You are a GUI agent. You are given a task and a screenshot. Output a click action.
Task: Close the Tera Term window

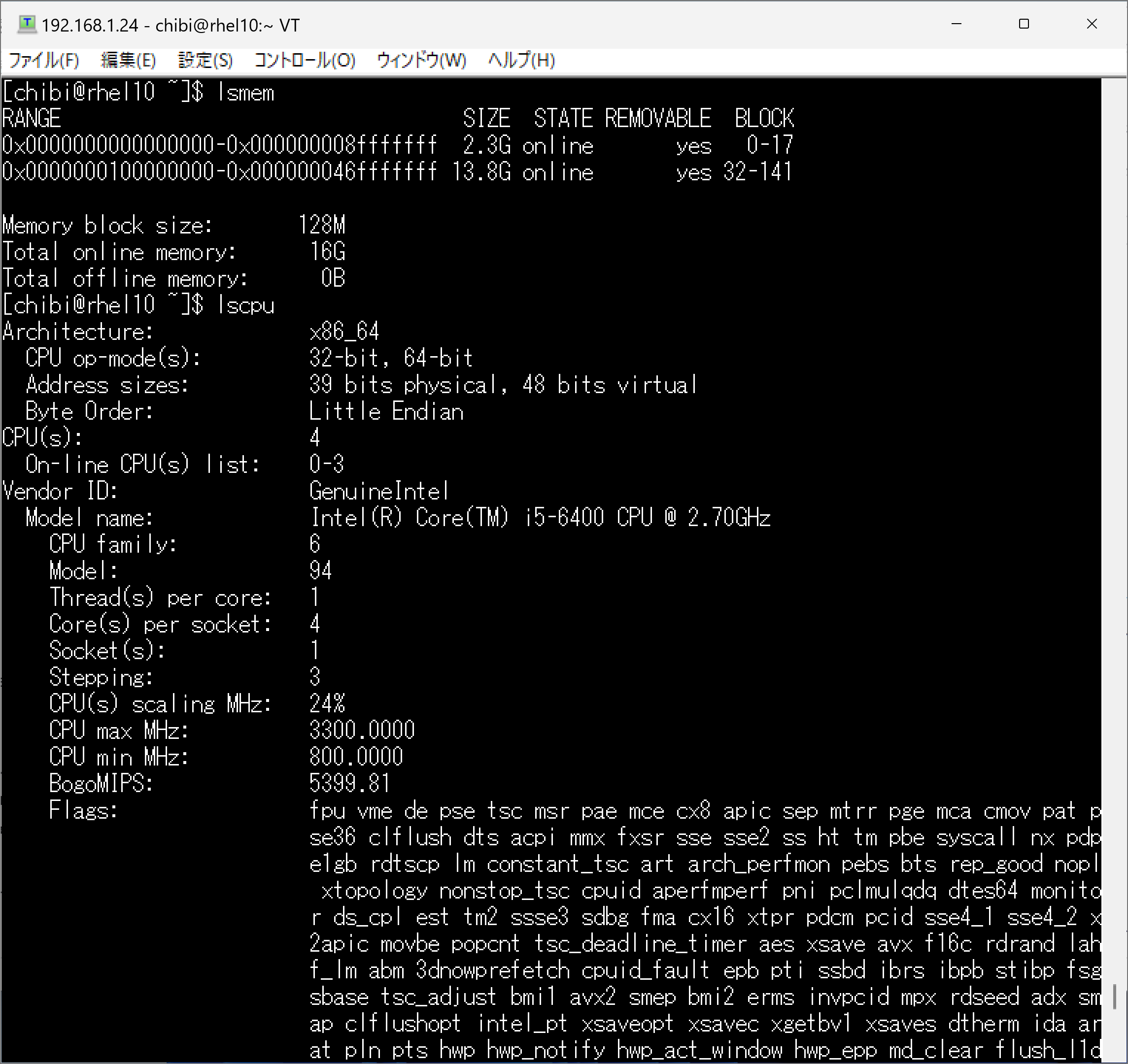click(x=1091, y=25)
